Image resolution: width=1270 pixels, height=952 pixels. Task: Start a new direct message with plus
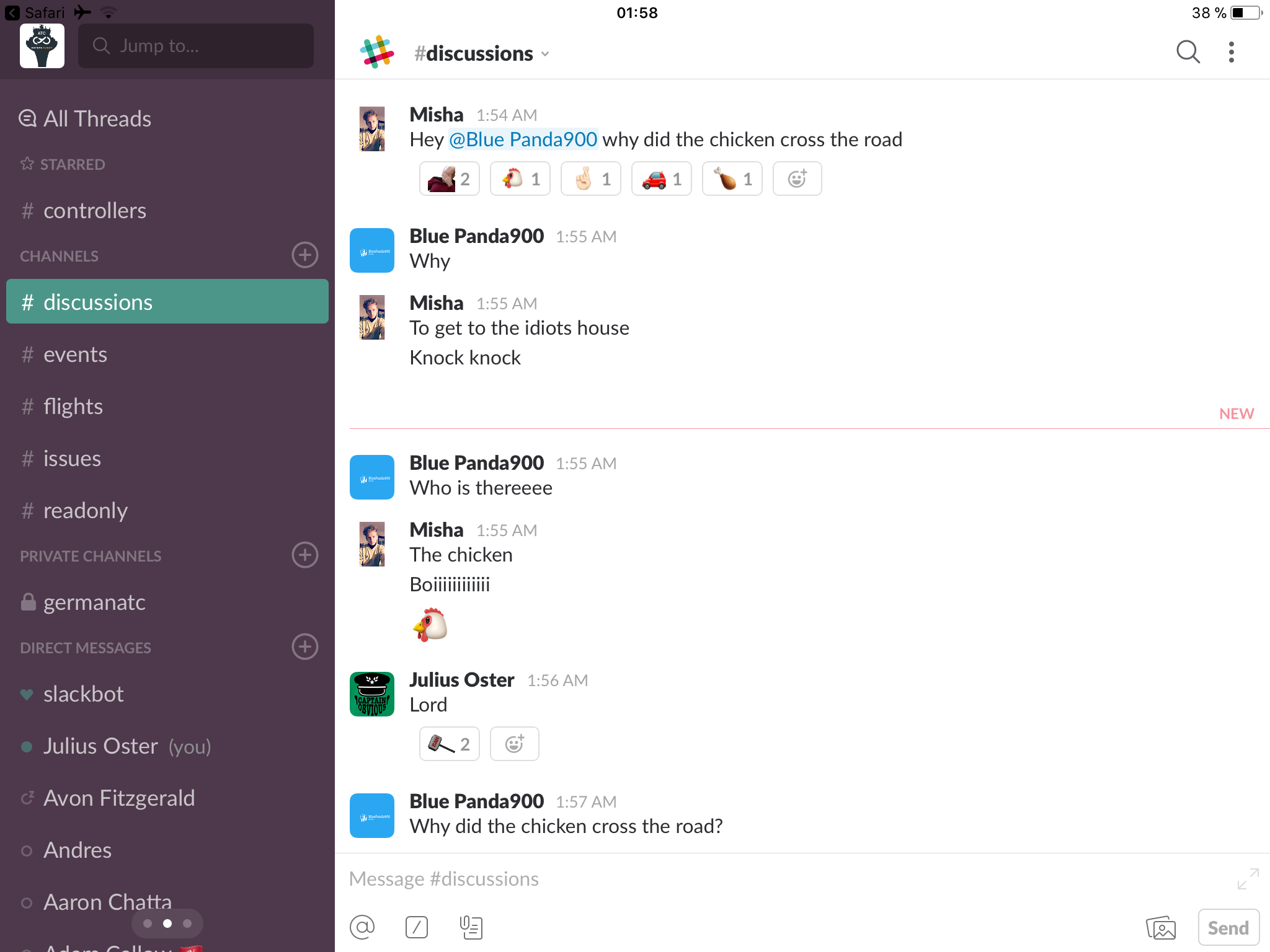coord(305,646)
